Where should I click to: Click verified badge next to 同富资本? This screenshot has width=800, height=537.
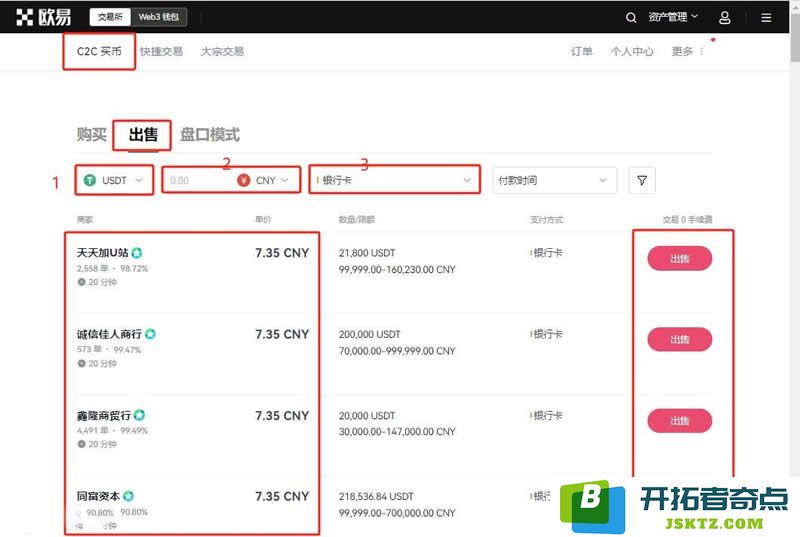coord(129,496)
